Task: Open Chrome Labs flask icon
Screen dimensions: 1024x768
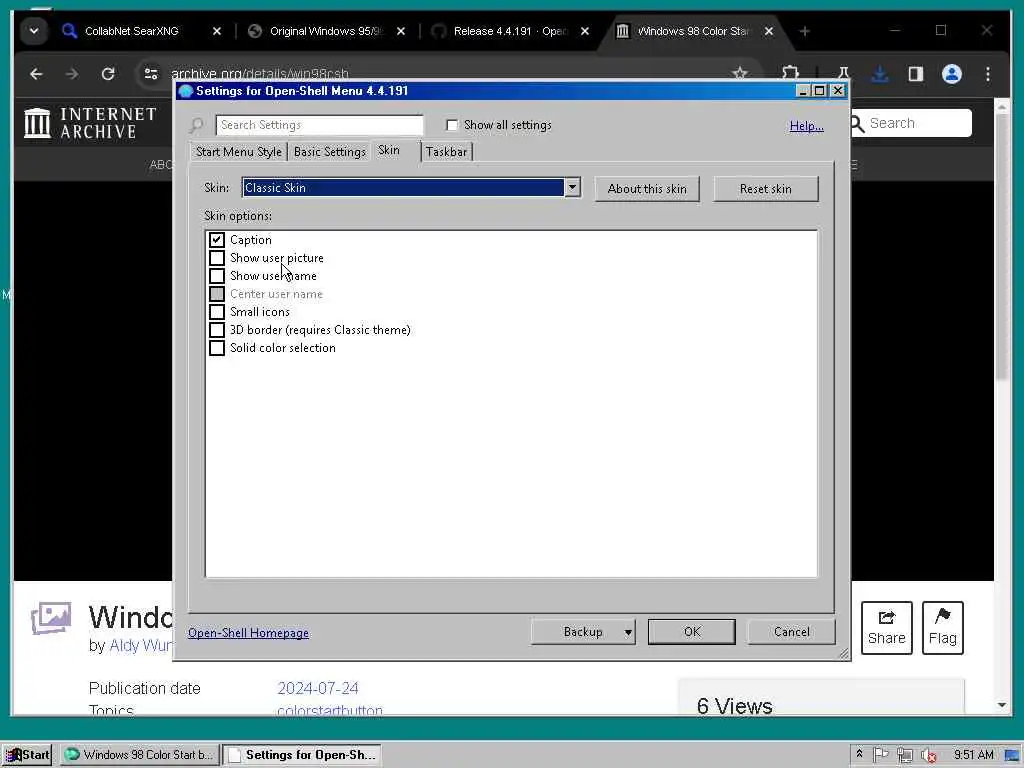Action: point(843,74)
